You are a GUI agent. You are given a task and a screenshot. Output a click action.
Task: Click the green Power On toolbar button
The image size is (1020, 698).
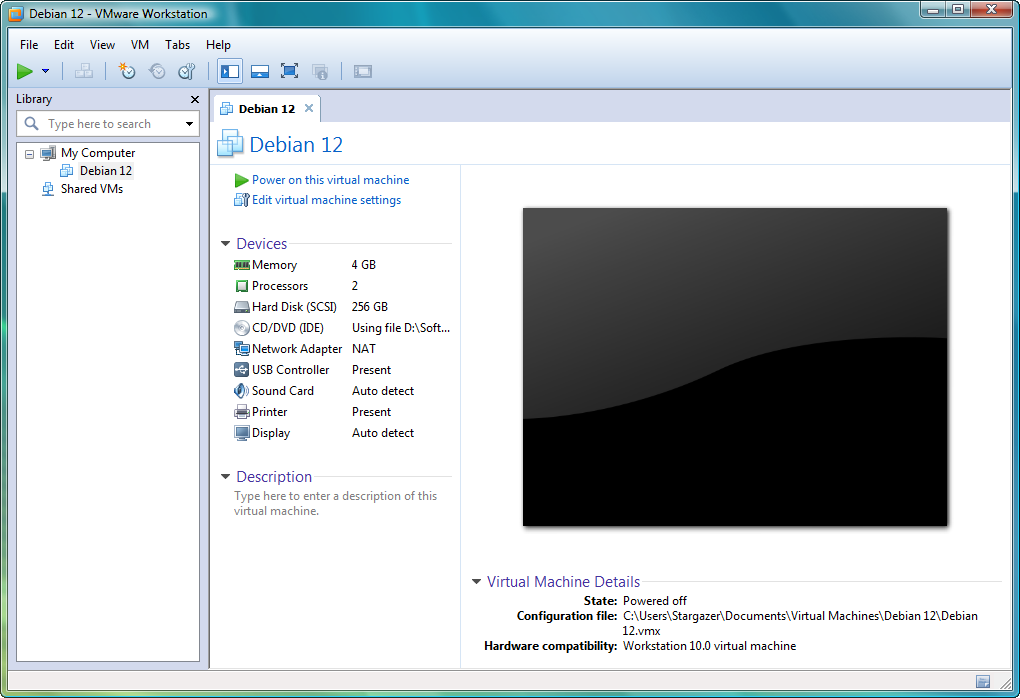[x=25, y=71]
